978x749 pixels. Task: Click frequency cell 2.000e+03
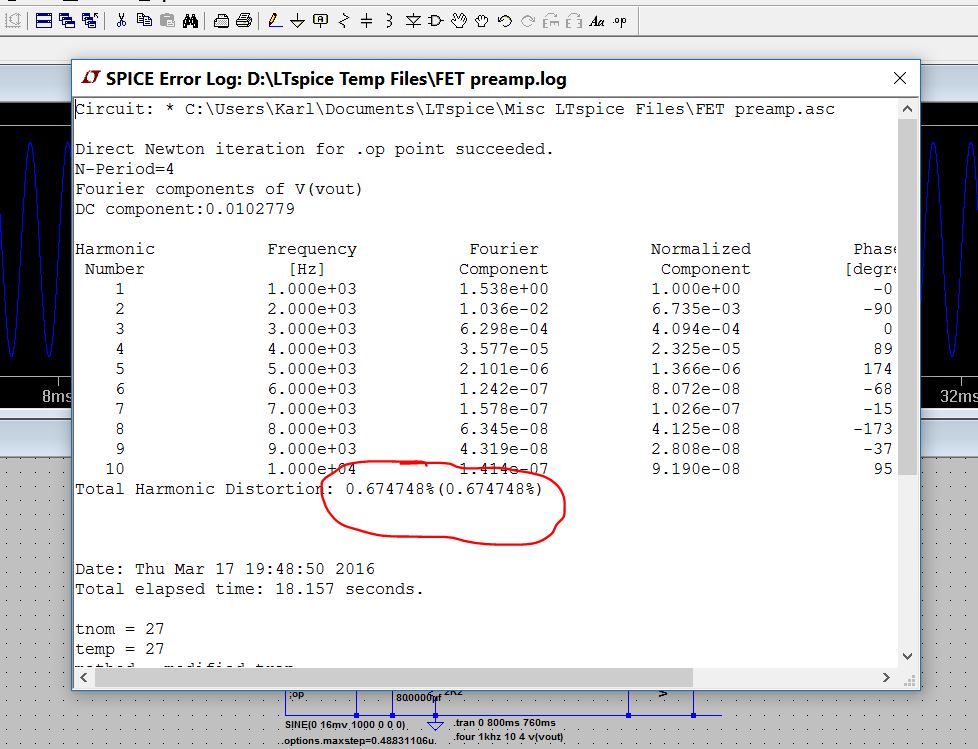[312, 309]
